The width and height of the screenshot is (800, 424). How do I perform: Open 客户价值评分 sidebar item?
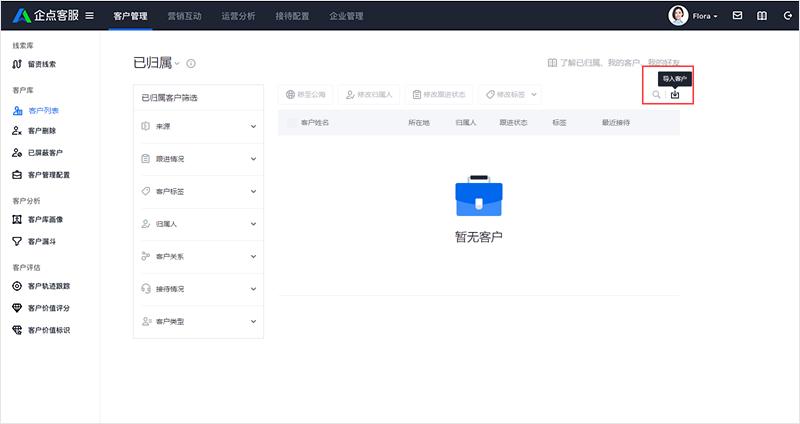click(x=41, y=308)
